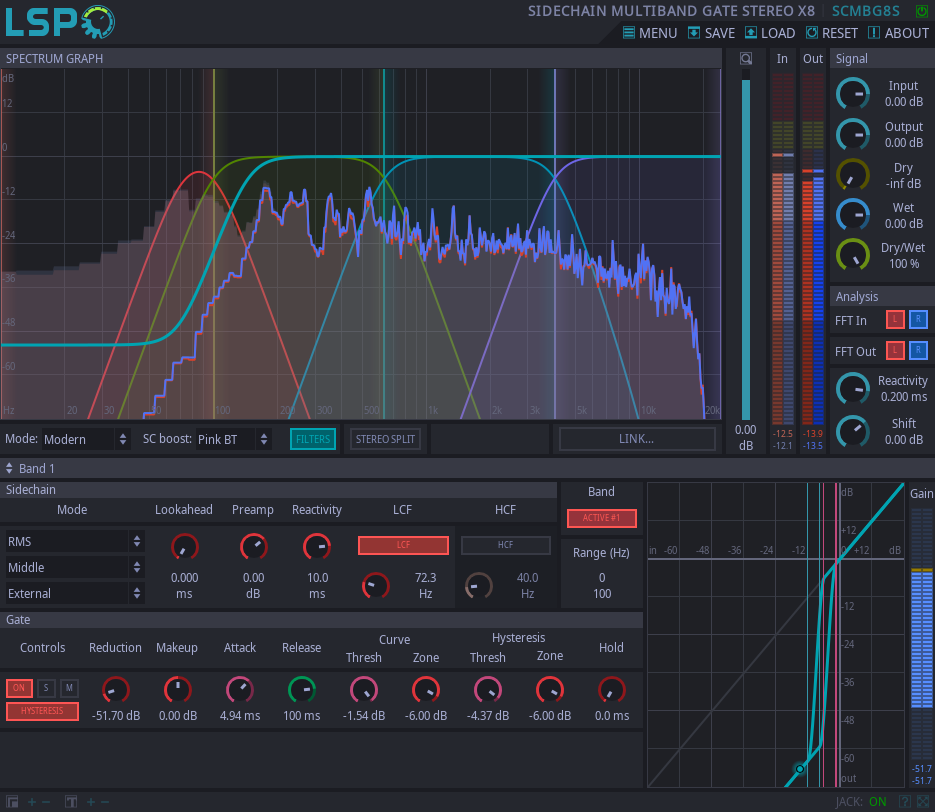Viewport: 935px width, 812px height.
Task: Open the External sidechain type dropdown
Action: (74, 594)
